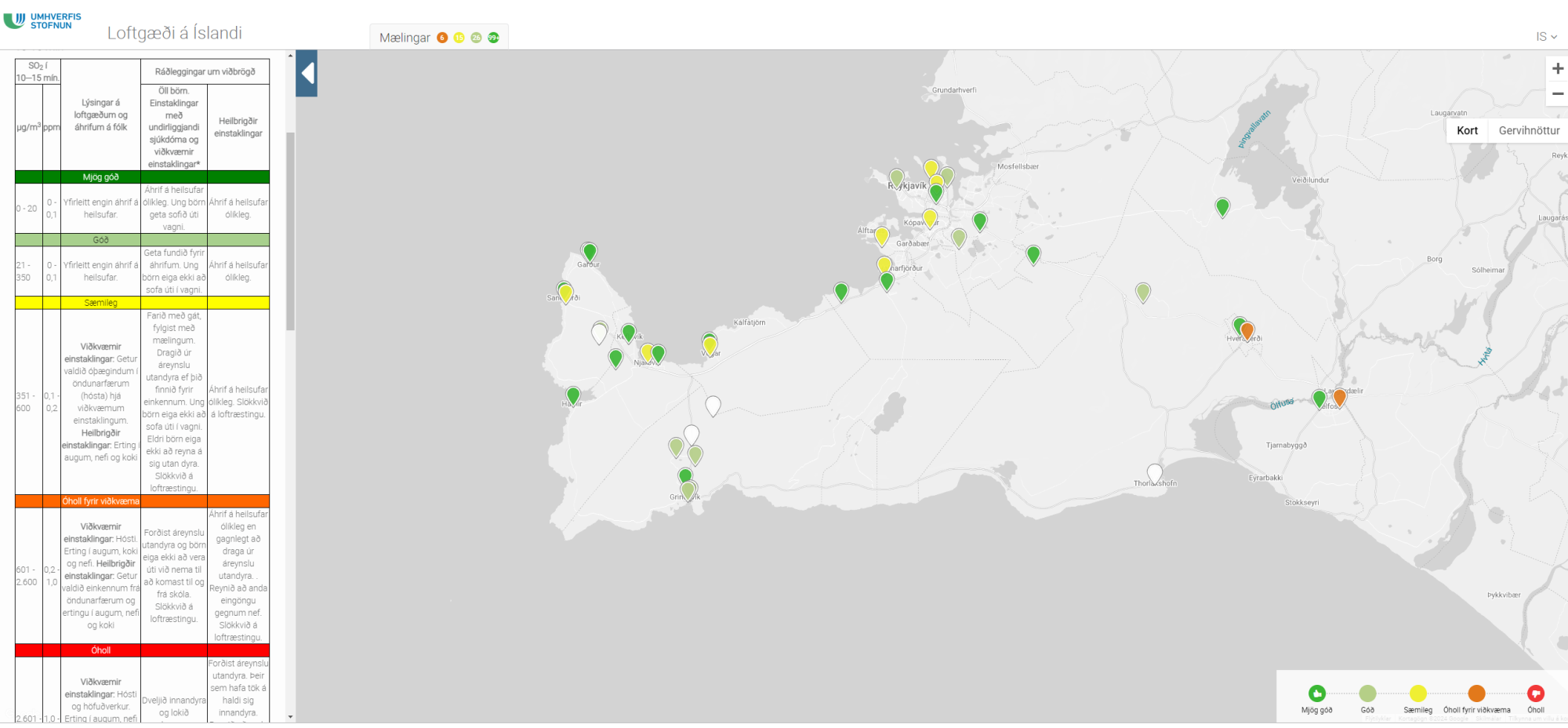Select the white marker at Þorlákshöfn
The height and width of the screenshot is (728, 1568).
point(1155,473)
